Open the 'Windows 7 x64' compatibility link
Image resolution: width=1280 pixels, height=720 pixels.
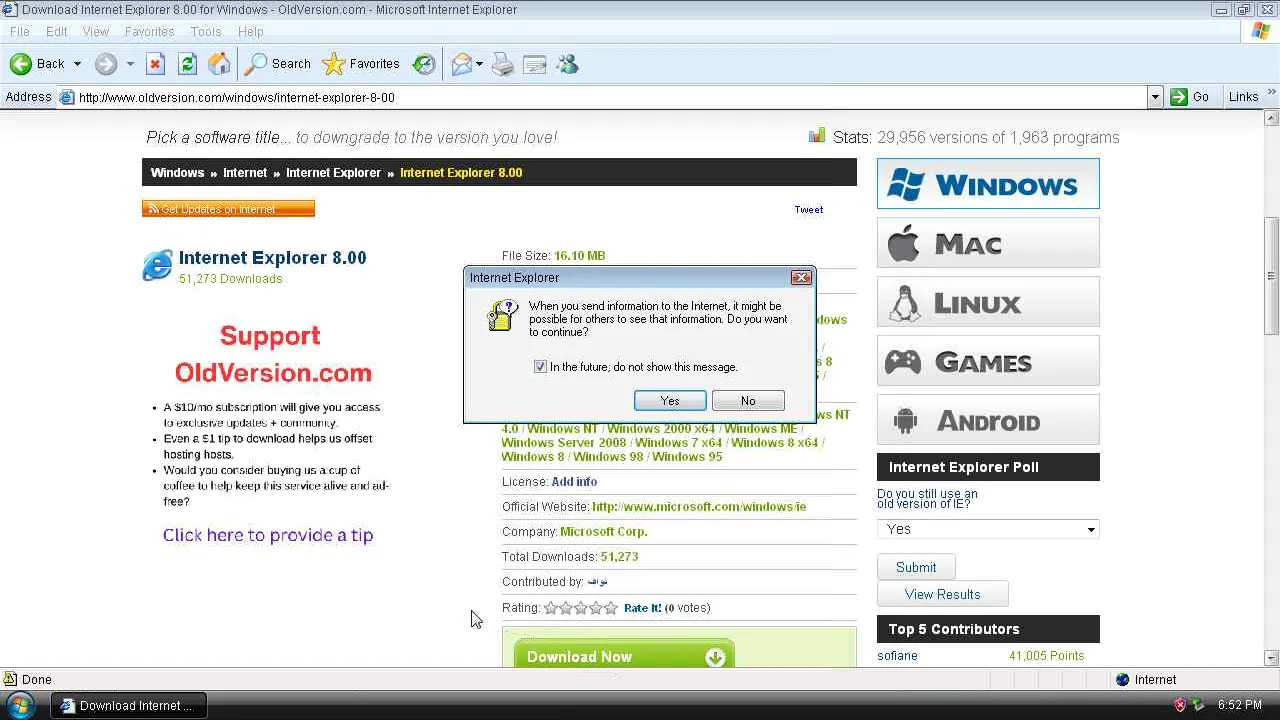pyautogui.click(x=678, y=443)
